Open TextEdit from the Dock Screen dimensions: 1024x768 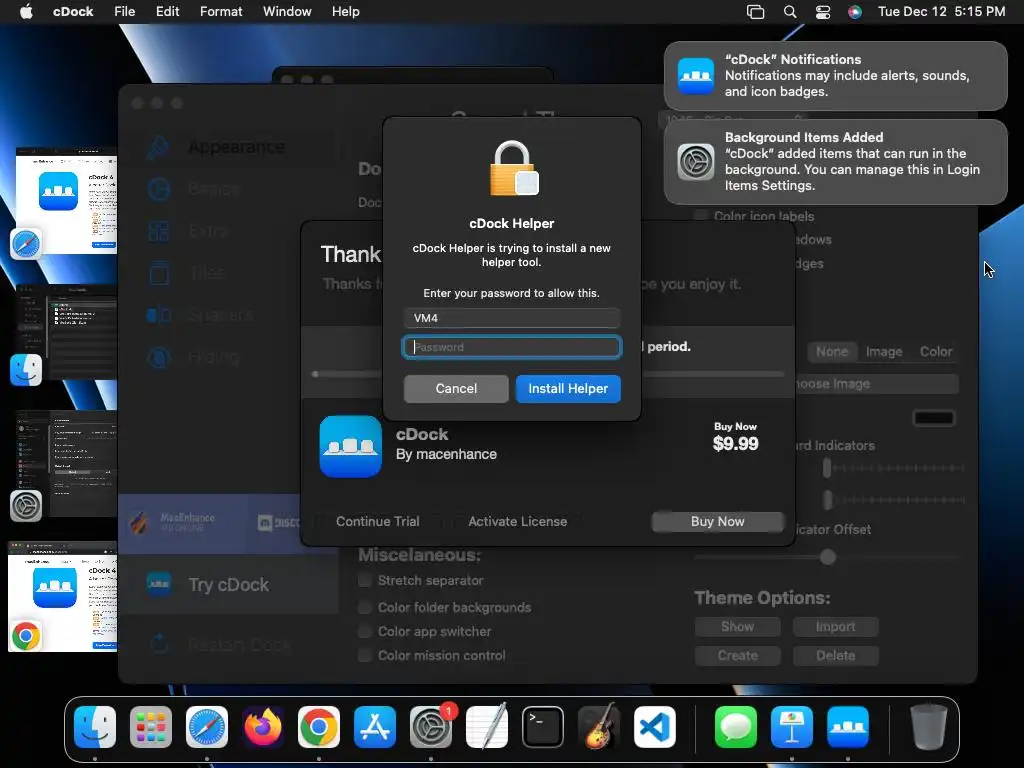[487, 727]
